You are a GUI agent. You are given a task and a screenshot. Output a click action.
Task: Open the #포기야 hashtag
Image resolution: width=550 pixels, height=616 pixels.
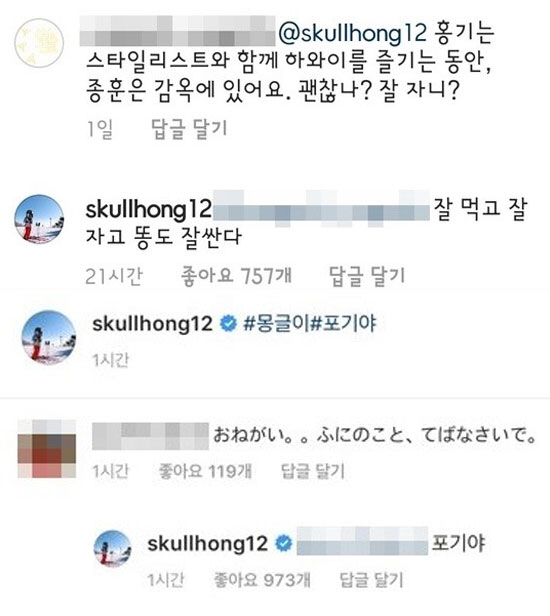[x=343, y=324]
